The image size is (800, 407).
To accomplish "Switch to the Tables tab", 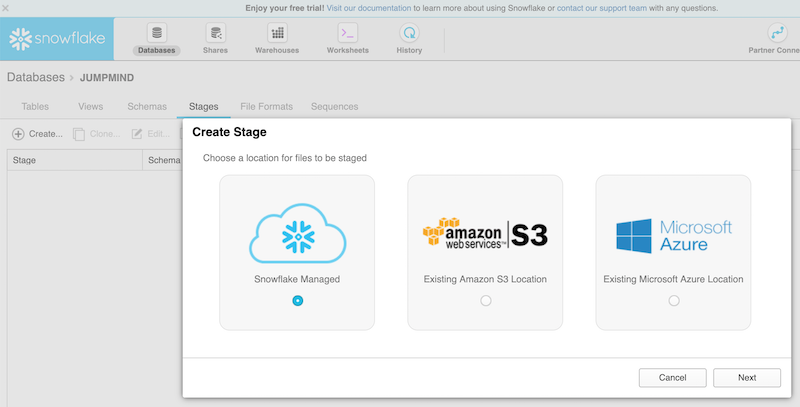I will [35, 107].
